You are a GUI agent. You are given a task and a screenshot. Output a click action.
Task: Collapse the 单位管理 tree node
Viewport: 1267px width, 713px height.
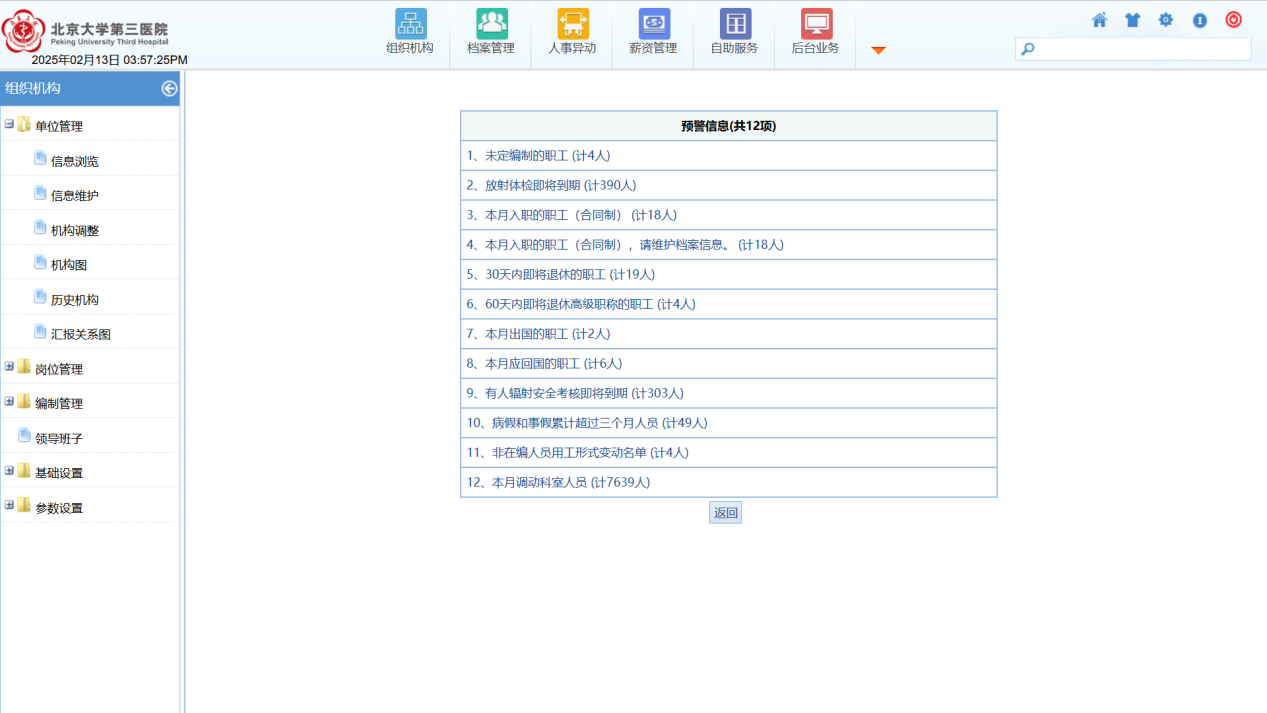[x=9, y=125]
